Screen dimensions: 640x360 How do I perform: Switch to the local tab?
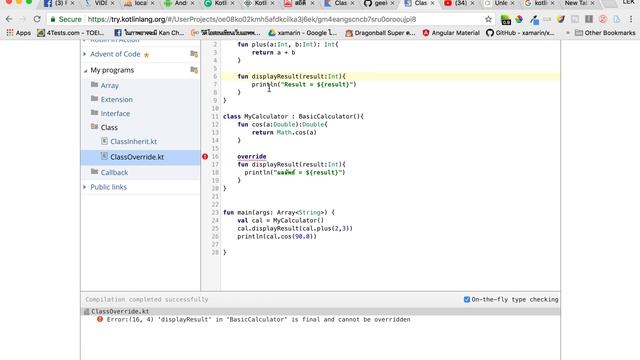[x=140, y=3]
